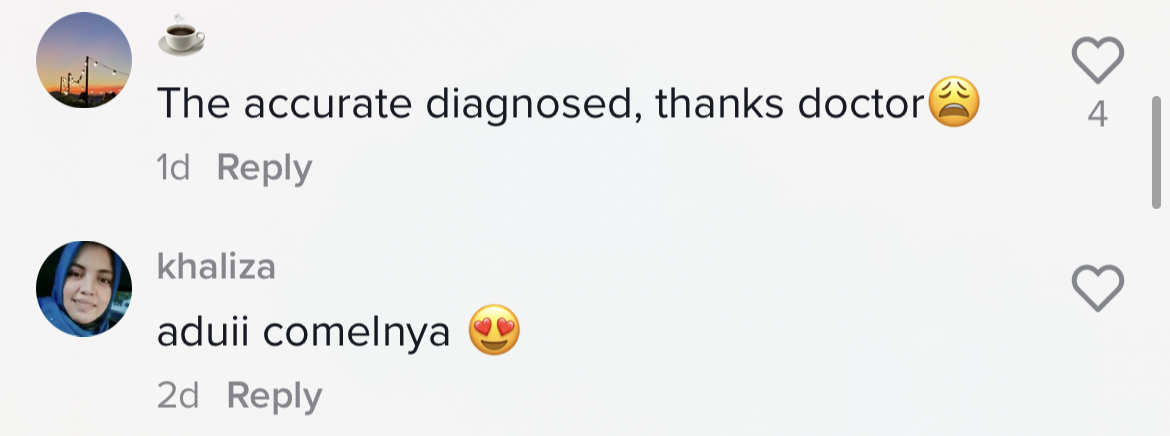Click the comments vertical scrollbar thumb

(1156, 152)
